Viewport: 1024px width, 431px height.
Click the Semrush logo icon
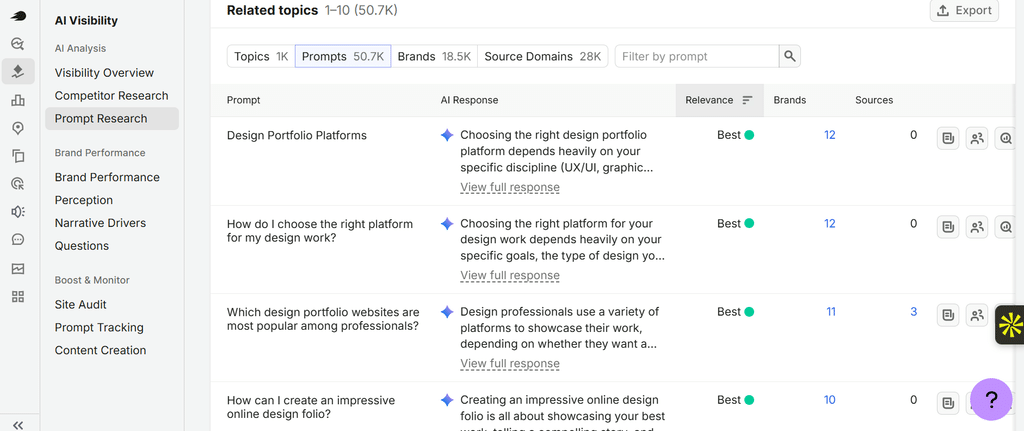tap(18, 16)
